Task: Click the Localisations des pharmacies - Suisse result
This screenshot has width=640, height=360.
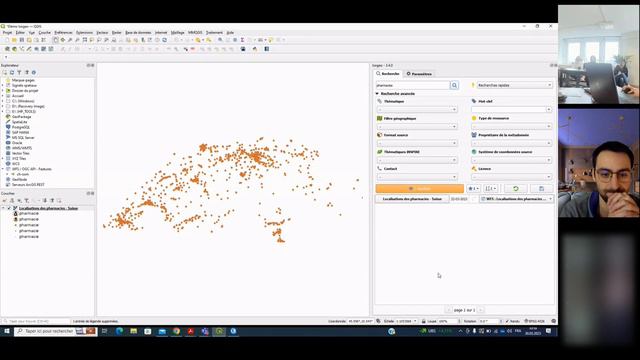Action: point(412,199)
